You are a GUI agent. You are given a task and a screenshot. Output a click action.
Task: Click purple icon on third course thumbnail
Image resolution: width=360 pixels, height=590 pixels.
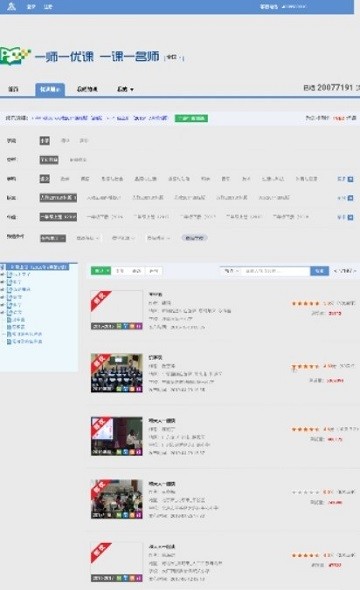pos(139,452)
